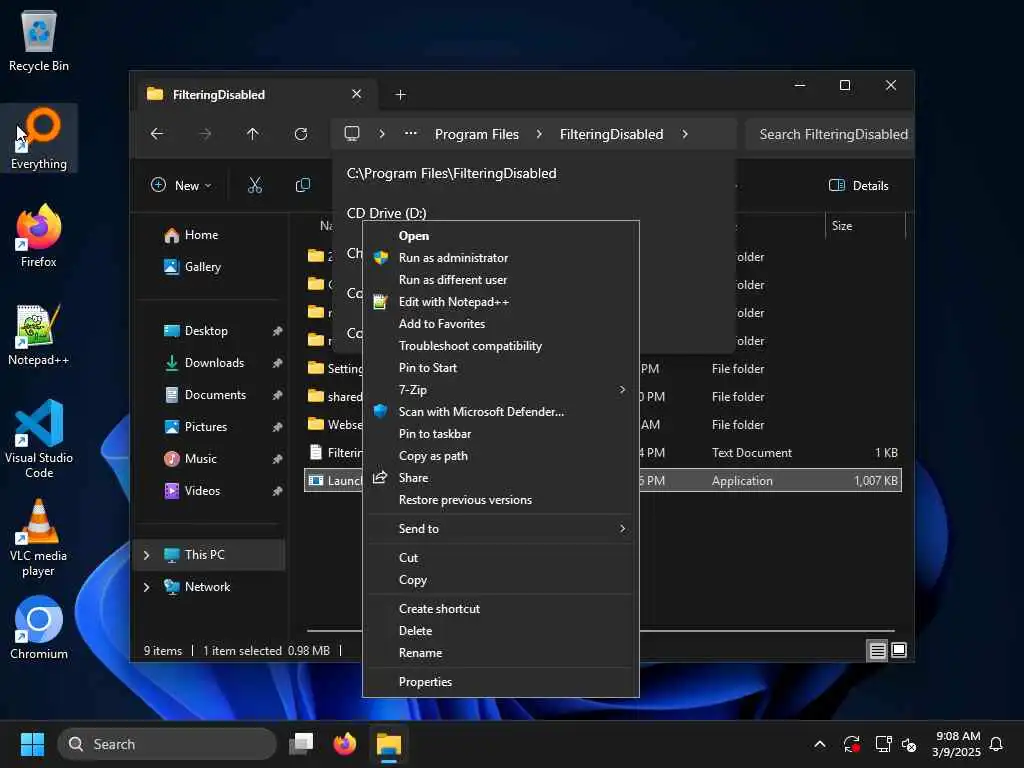The image size is (1024, 768).
Task: Select Copy as path
Action: [x=500, y=456]
